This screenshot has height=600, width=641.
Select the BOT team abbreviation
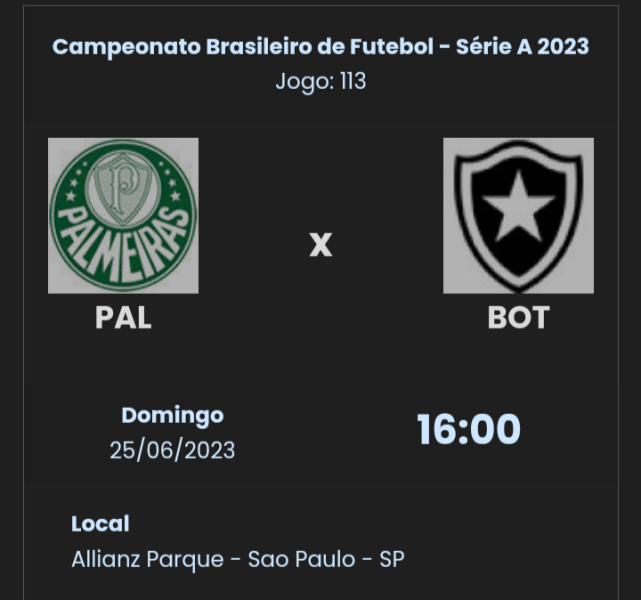click(518, 317)
